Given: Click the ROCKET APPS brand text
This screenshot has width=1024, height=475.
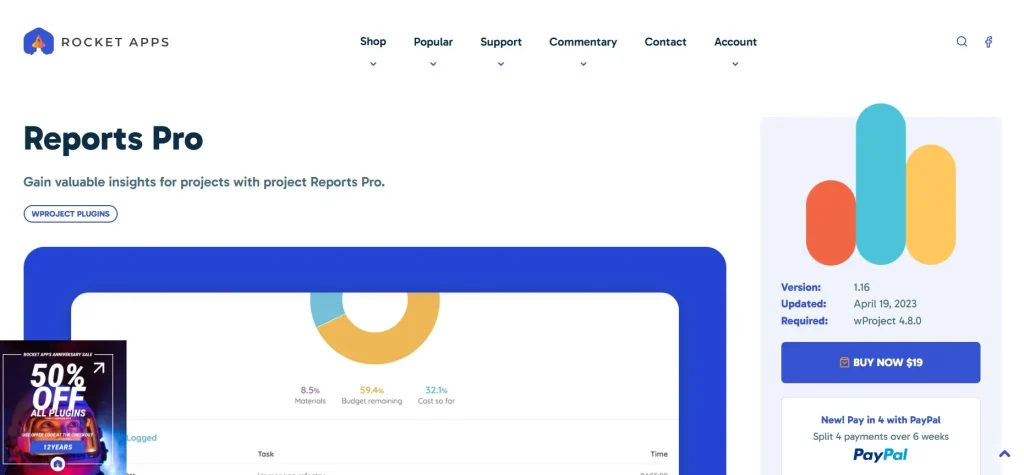Looking at the screenshot, I should 115,42.
